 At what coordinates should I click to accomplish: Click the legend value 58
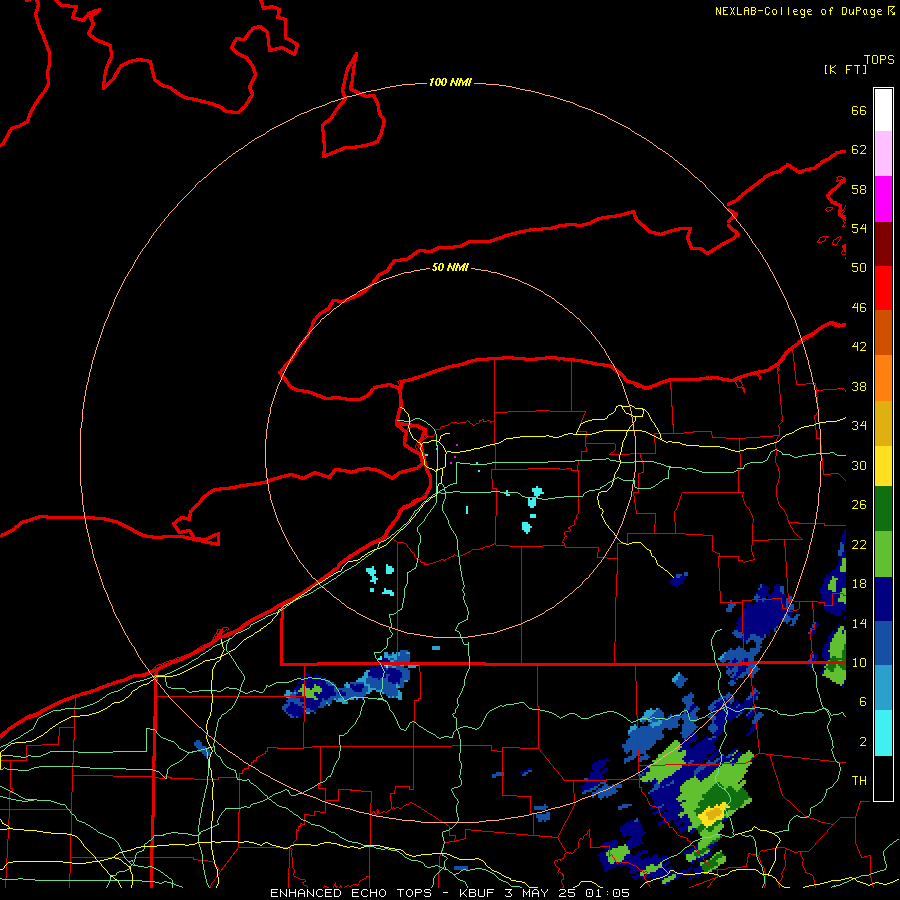coord(859,189)
